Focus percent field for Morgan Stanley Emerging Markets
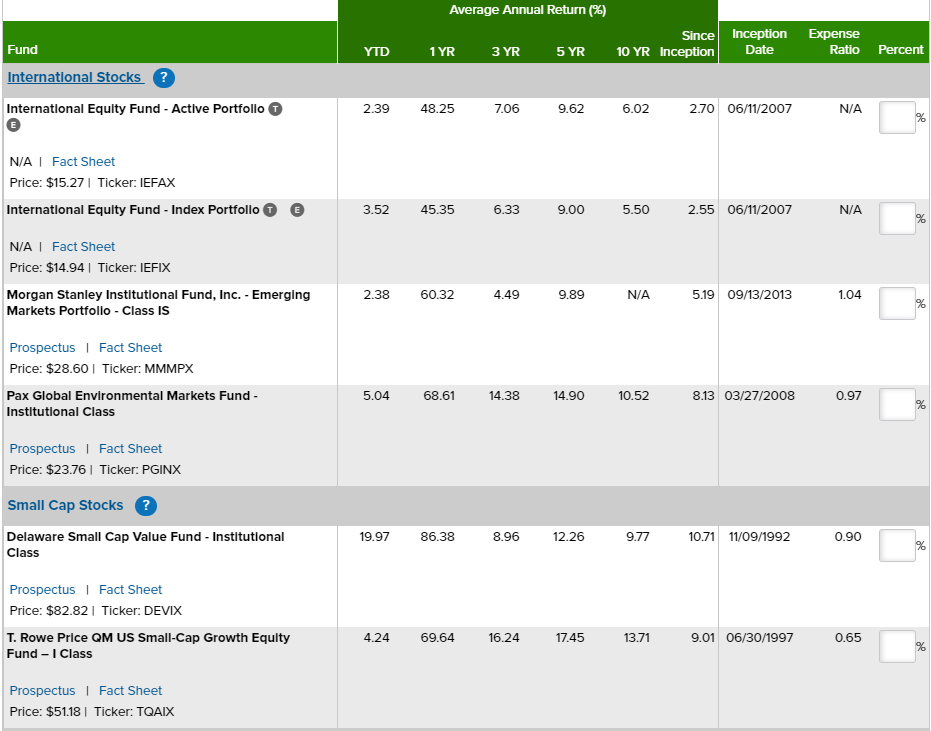The width and height of the screenshot is (931, 731). 897,303
